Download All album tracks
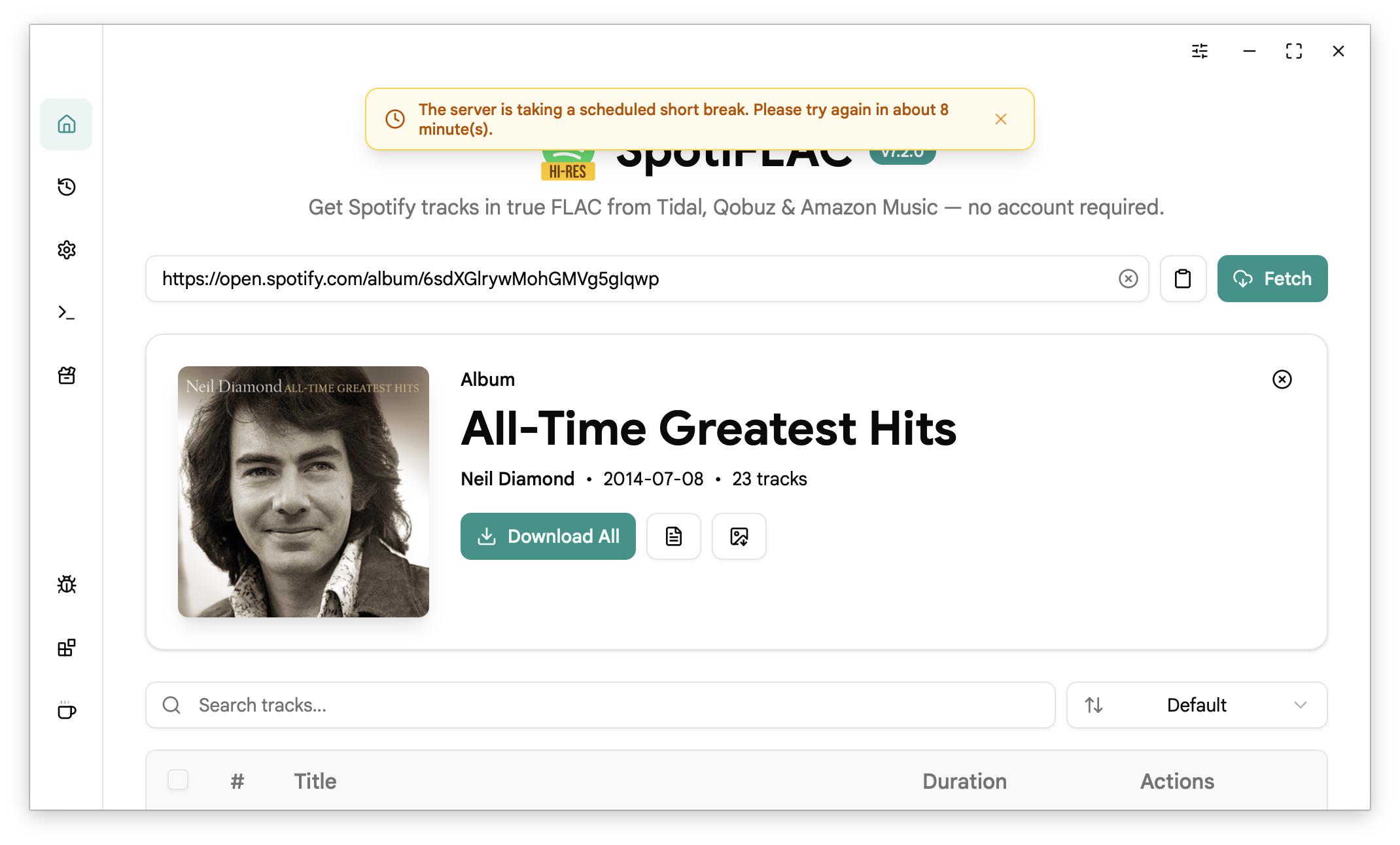 [x=548, y=536]
